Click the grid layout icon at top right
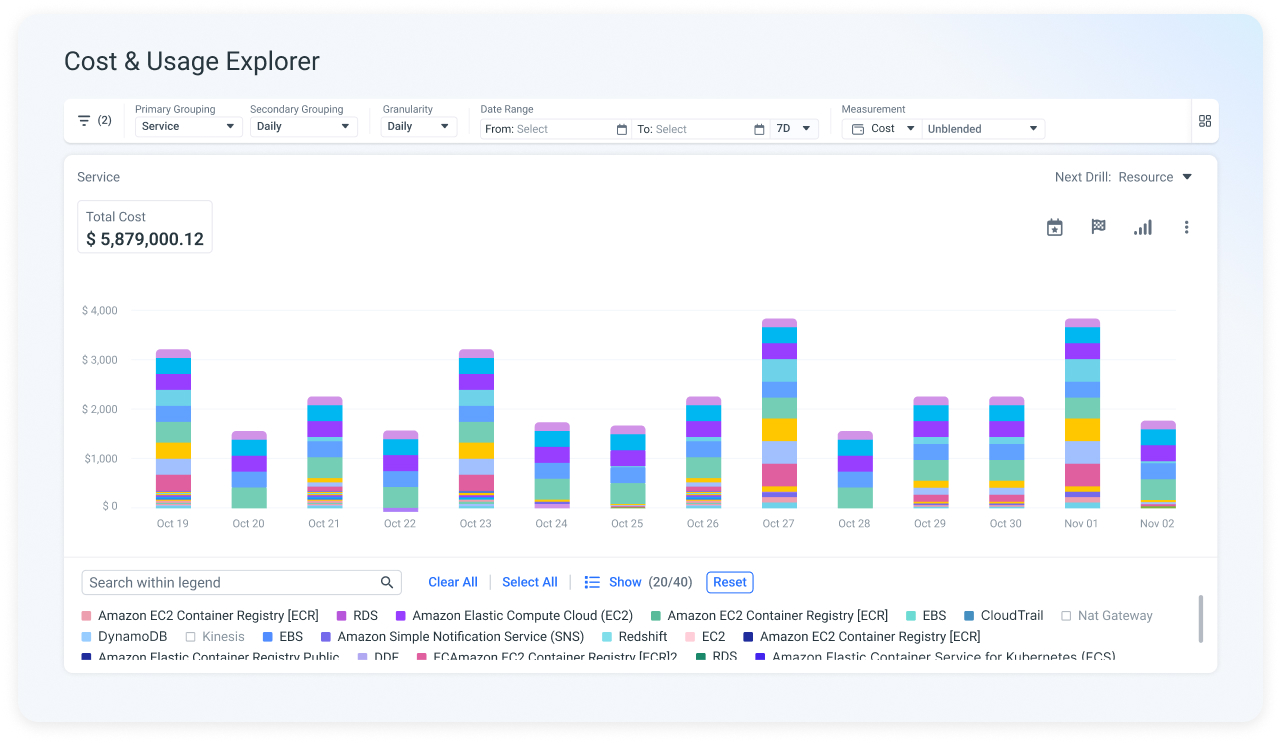This screenshot has height=743, width=1281. pyautogui.click(x=1204, y=120)
